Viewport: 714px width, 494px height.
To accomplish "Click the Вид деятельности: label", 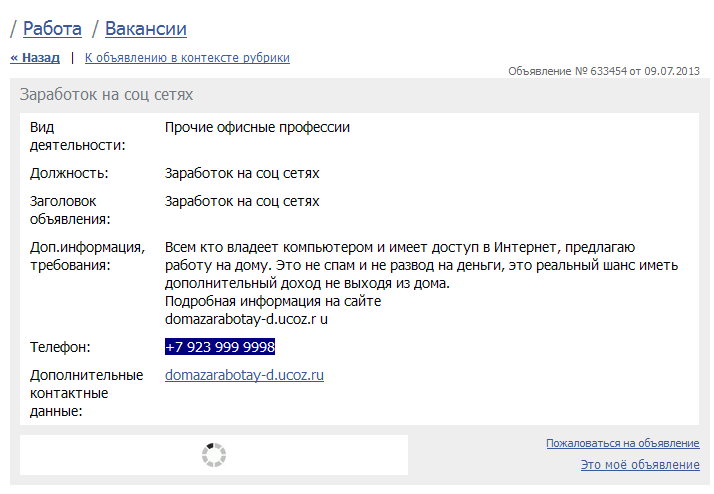I will pyautogui.click(x=77, y=136).
